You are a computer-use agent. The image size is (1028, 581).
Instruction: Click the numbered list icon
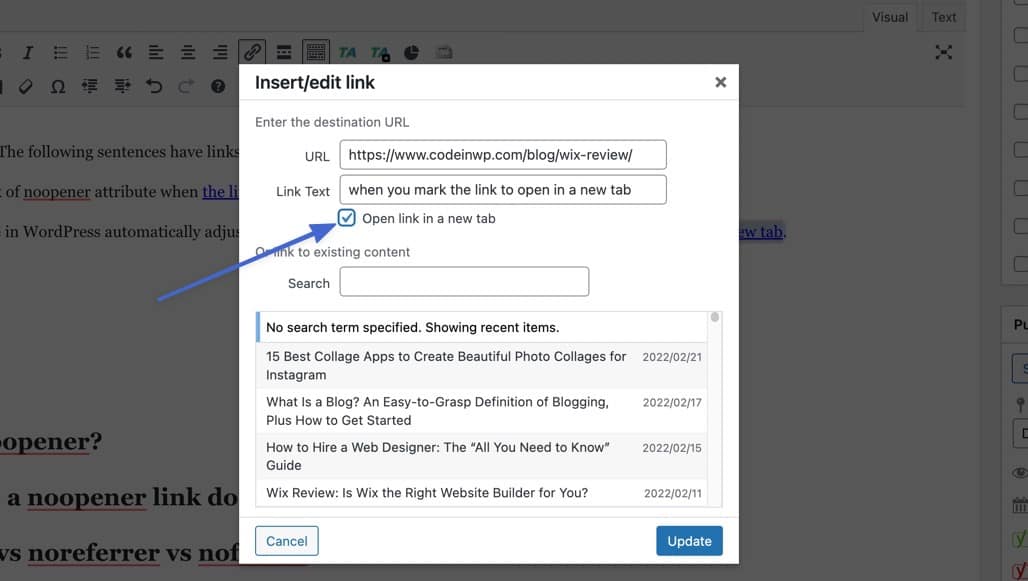[92, 52]
